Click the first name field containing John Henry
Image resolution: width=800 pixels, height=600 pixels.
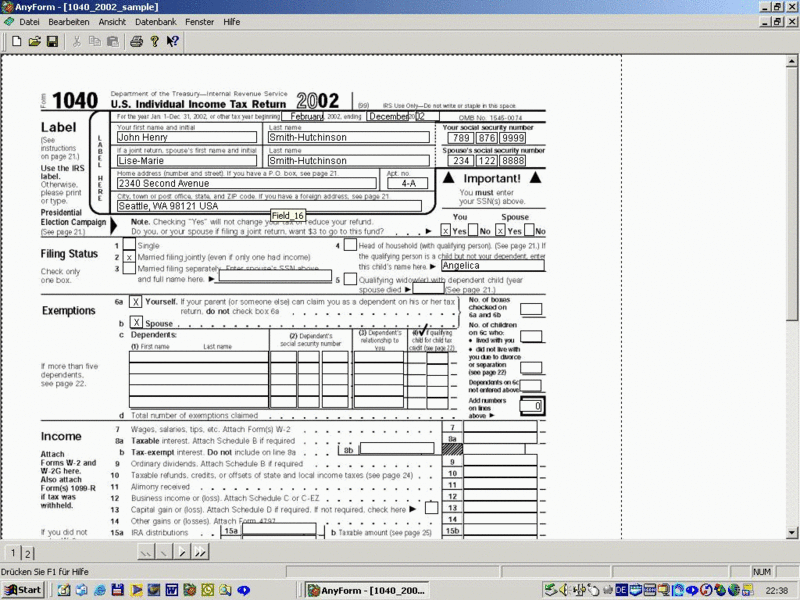pos(187,137)
